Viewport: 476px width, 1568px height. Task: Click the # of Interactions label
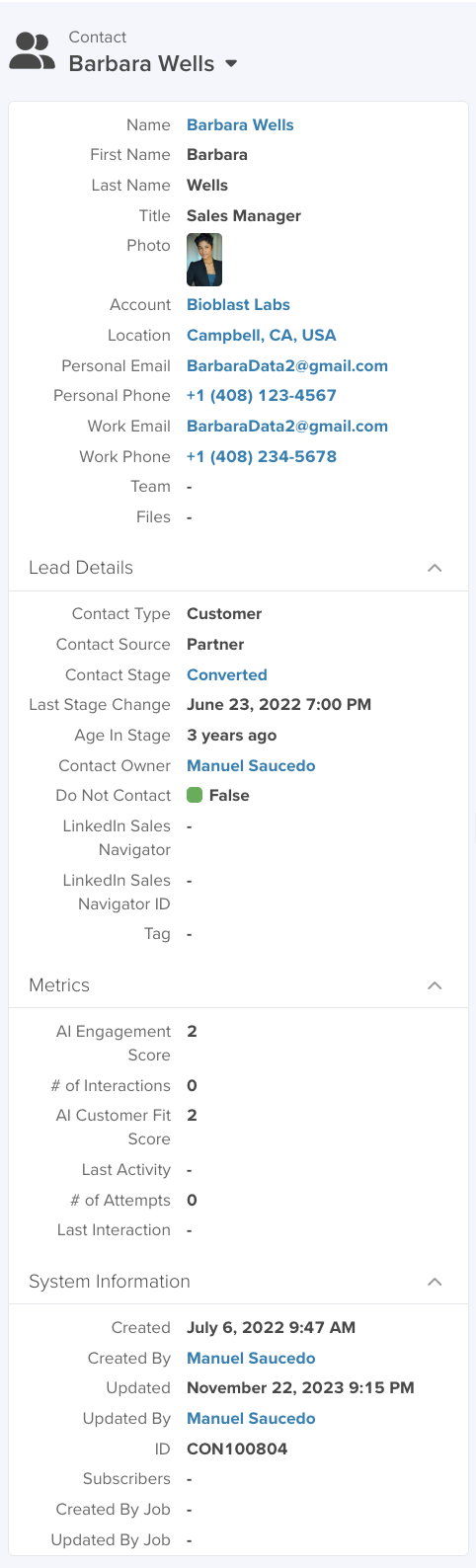tap(111, 1086)
